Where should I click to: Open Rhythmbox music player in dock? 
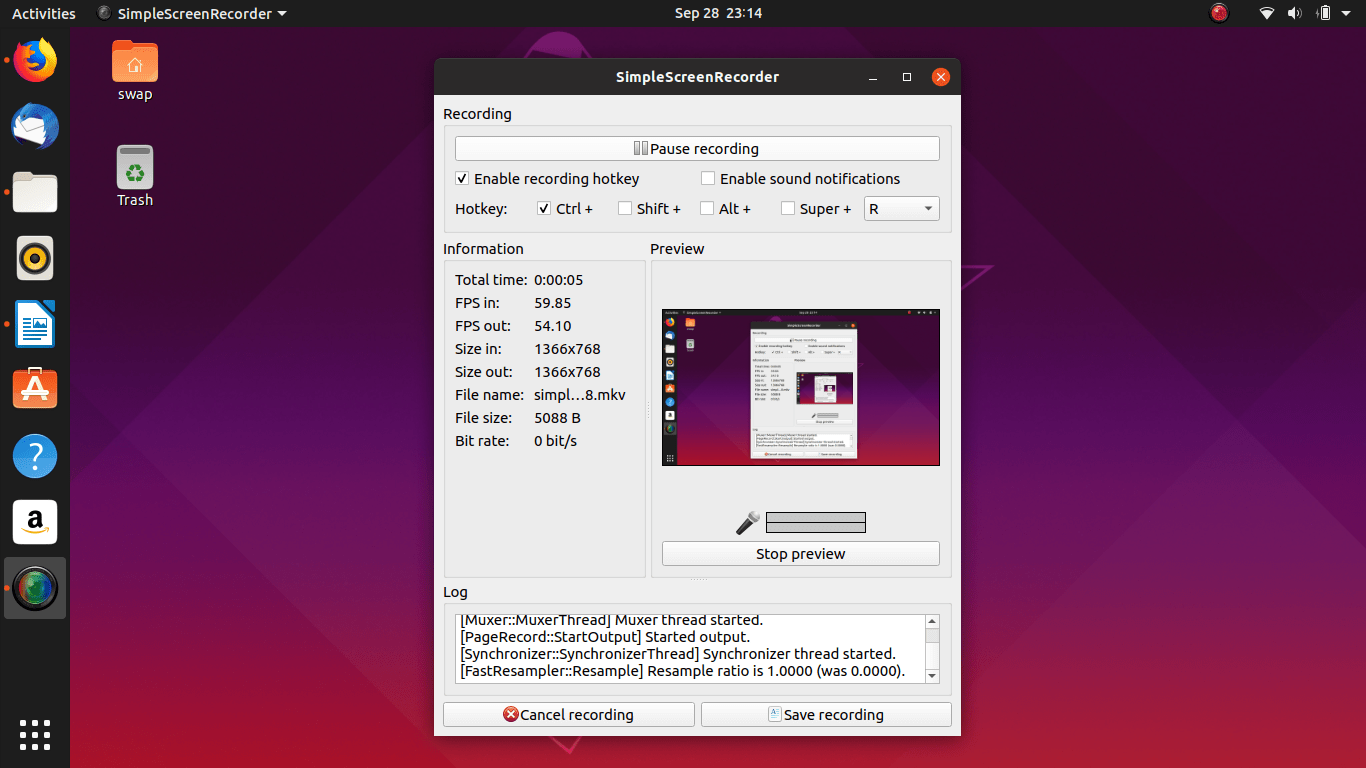[x=35, y=258]
